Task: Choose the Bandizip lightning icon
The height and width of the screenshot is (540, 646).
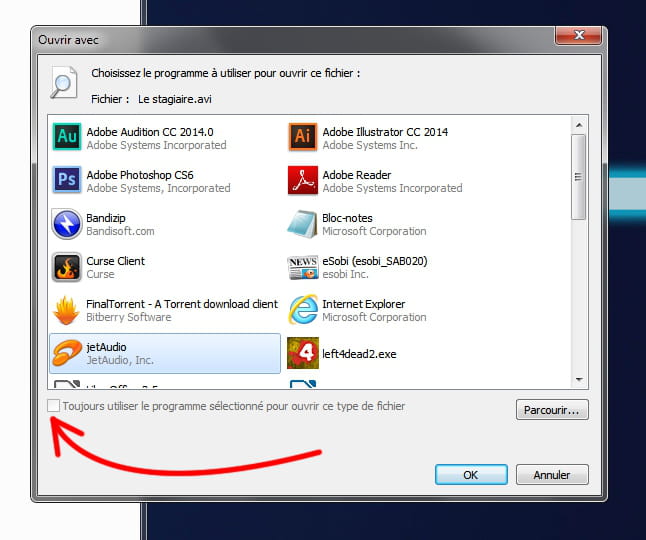Action: (67, 224)
